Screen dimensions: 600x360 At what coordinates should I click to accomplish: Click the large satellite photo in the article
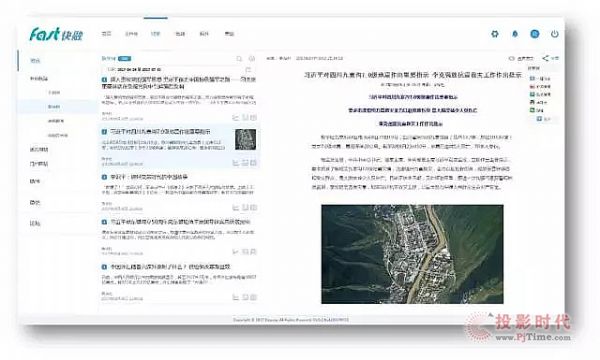click(412, 254)
